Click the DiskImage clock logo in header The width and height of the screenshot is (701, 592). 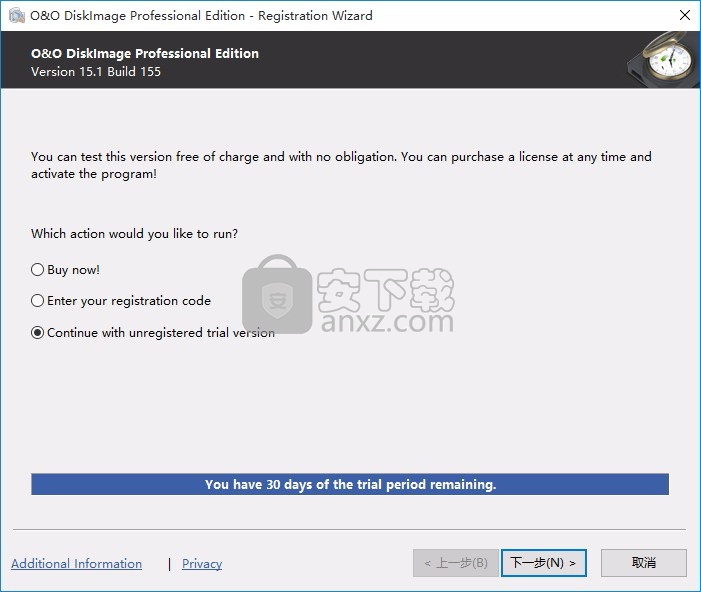tap(665, 59)
